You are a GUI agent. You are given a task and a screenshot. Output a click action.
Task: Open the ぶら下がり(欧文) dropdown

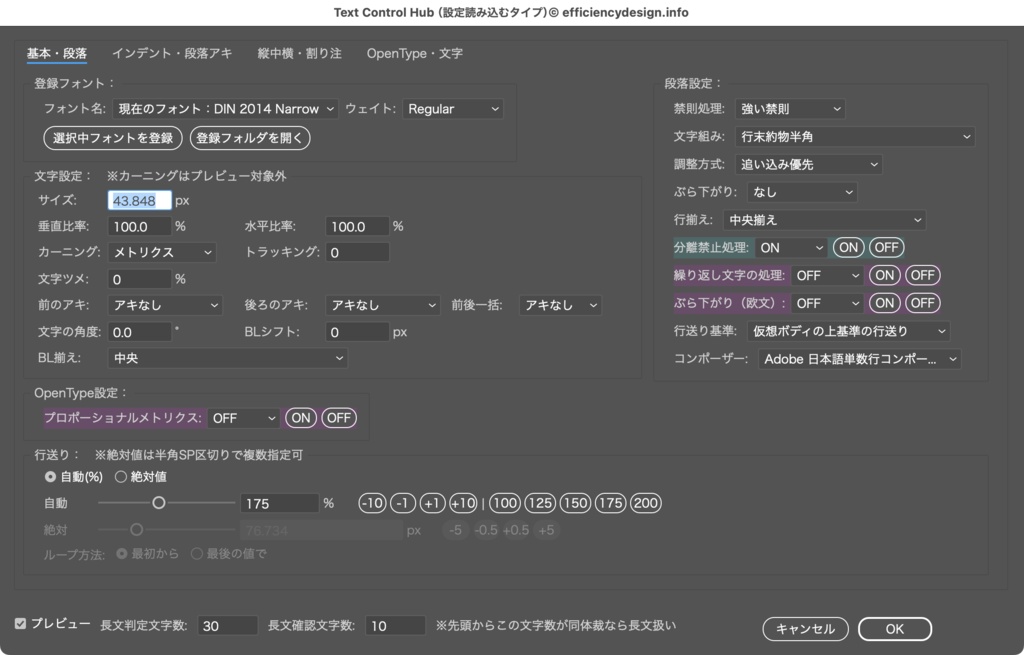[x=827, y=304]
